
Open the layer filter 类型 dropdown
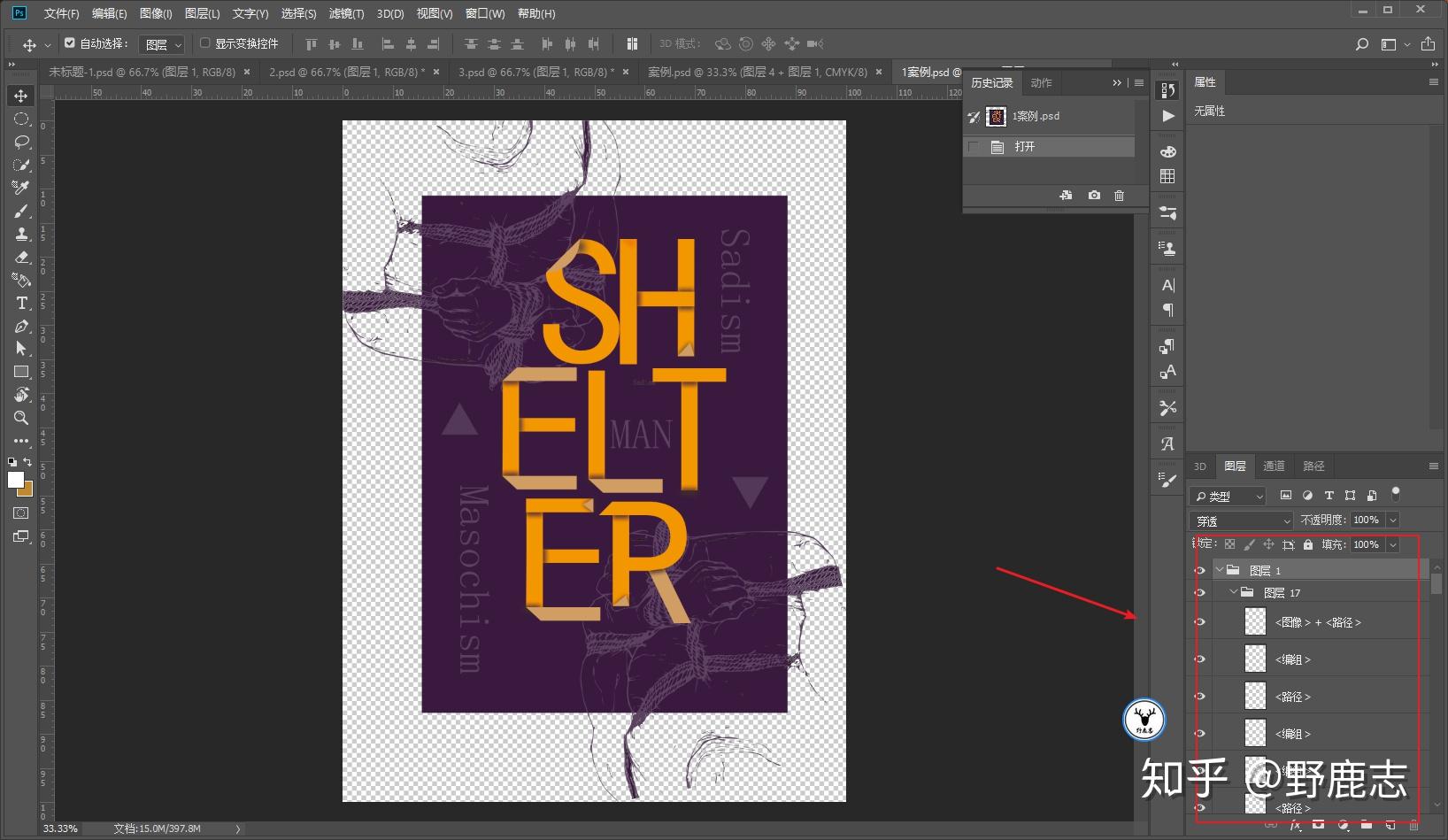(x=1228, y=496)
